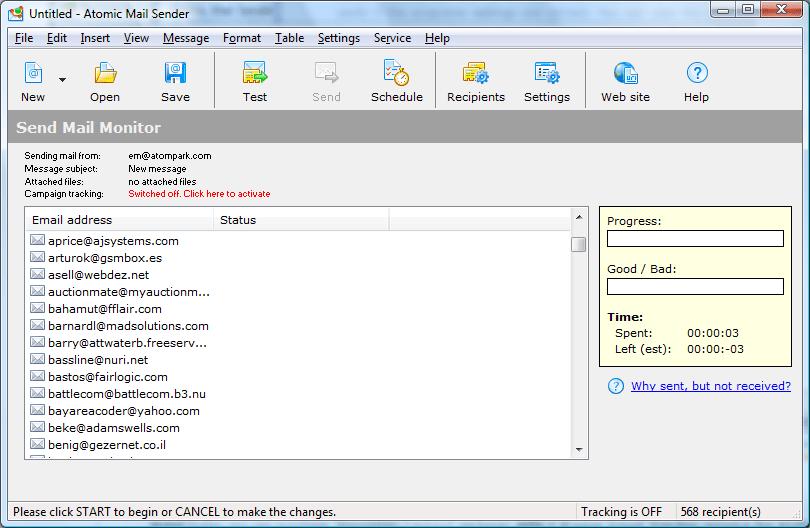This screenshot has height=528, width=810.
Task: Open the Format menu
Action: click(x=242, y=38)
